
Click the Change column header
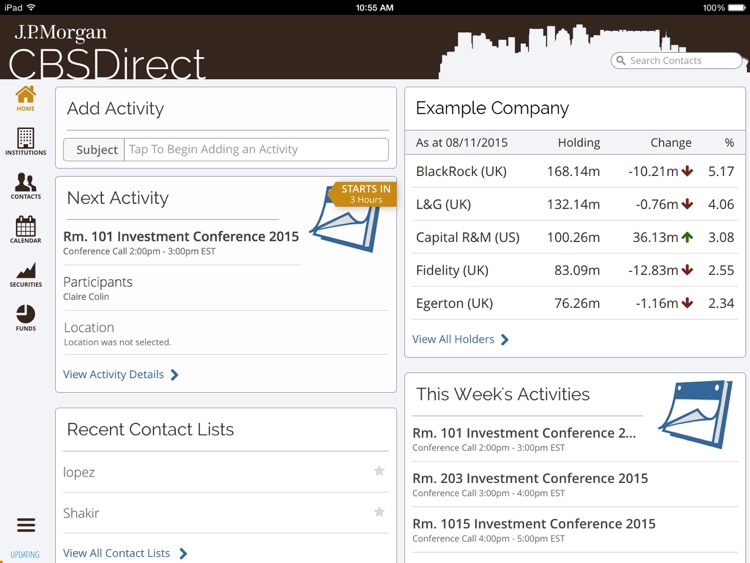671,143
